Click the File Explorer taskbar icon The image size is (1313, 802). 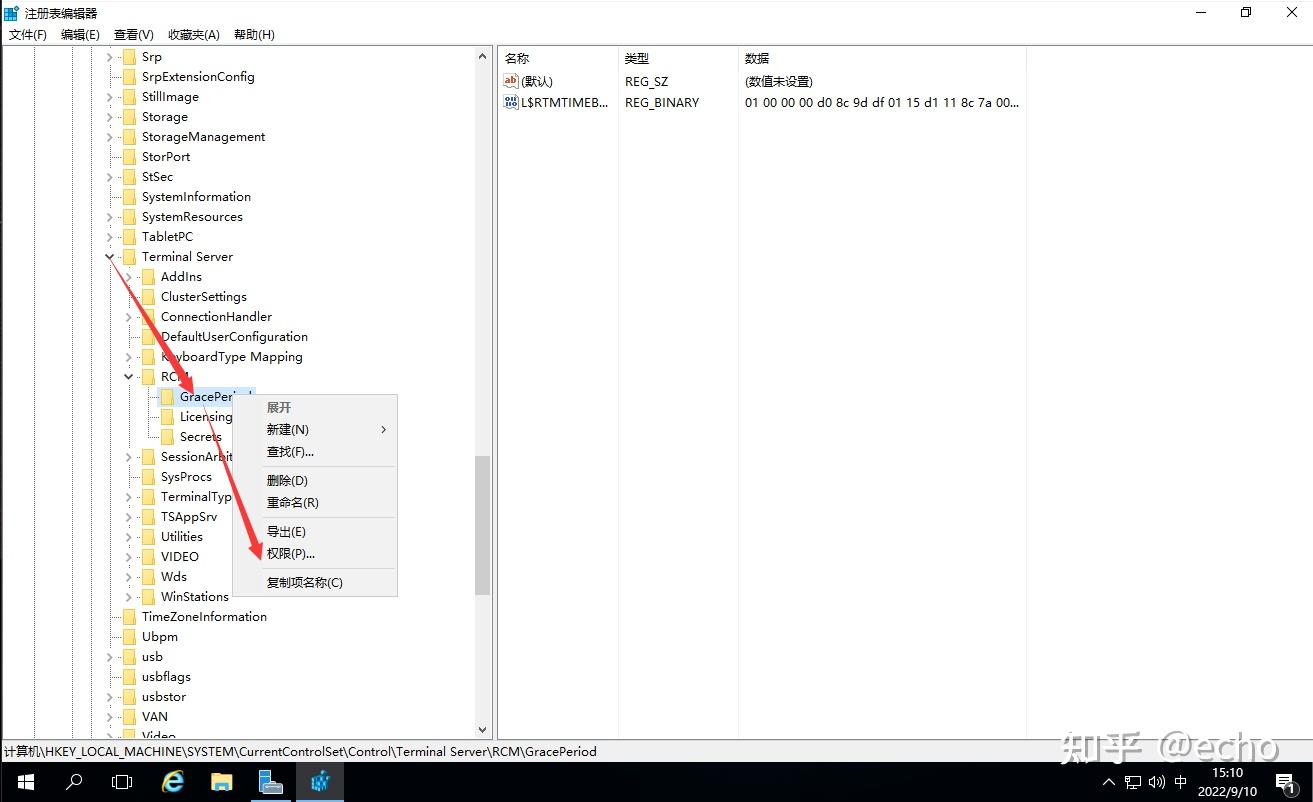point(221,781)
